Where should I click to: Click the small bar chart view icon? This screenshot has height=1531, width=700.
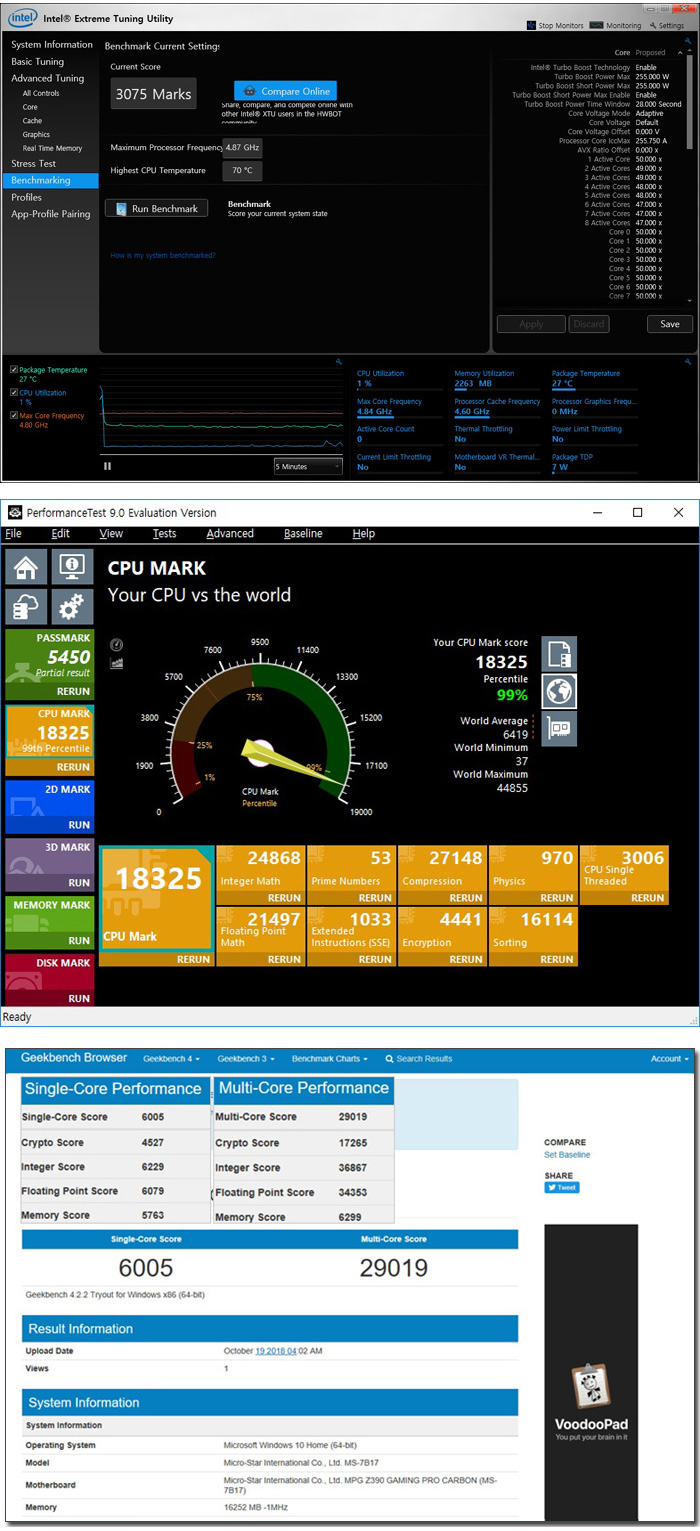[117, 662]
